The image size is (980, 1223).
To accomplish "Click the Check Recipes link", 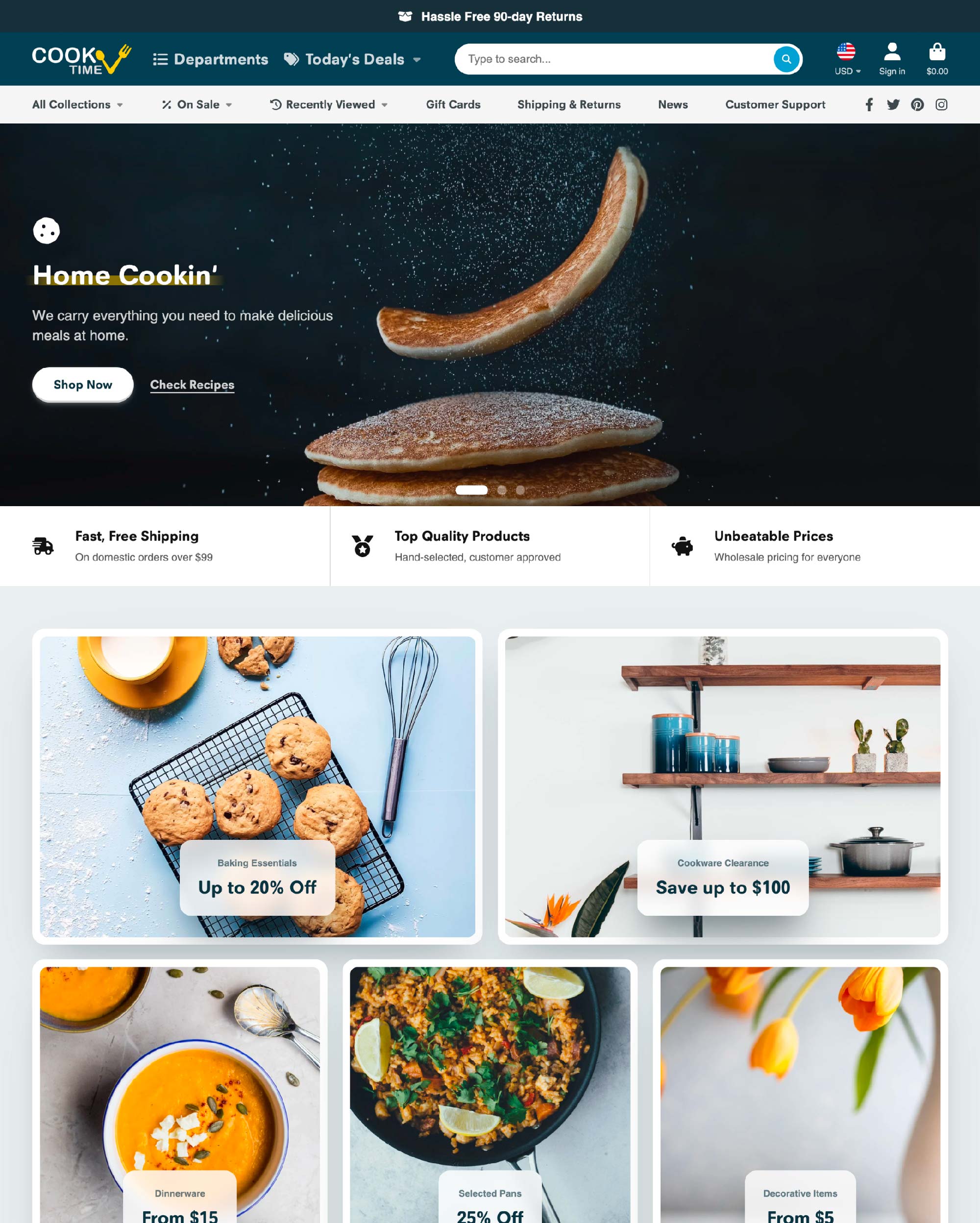I will (x=192, y=384).
